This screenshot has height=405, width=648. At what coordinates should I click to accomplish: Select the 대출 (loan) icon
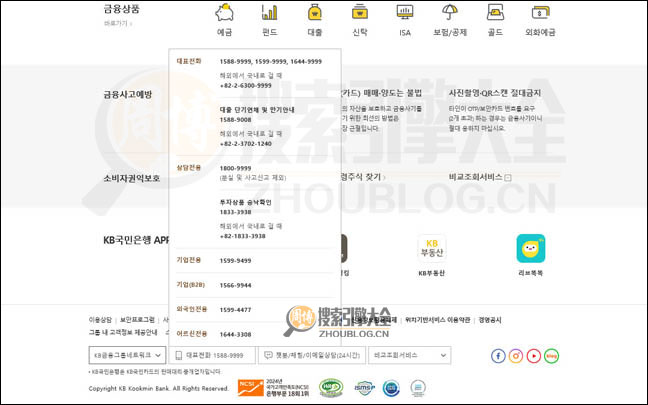click(x=315, y=13)
